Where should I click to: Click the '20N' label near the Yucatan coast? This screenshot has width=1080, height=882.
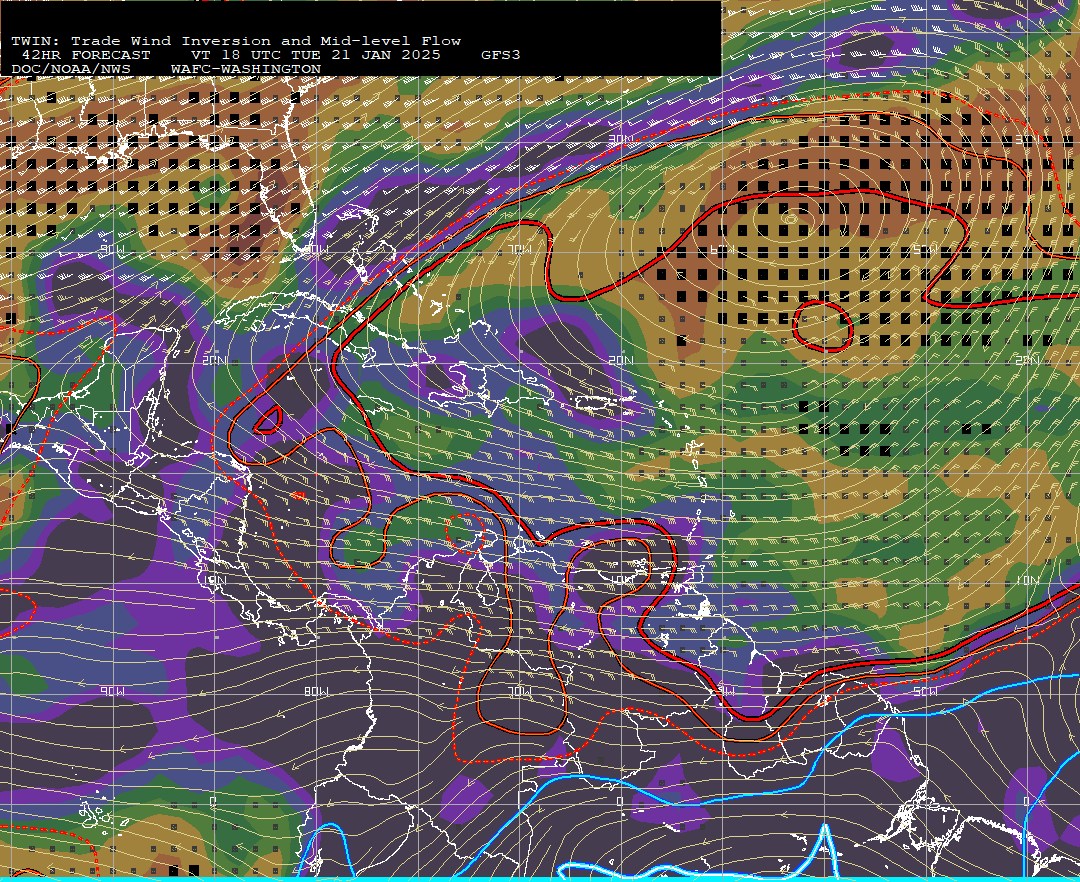point(214,360)
